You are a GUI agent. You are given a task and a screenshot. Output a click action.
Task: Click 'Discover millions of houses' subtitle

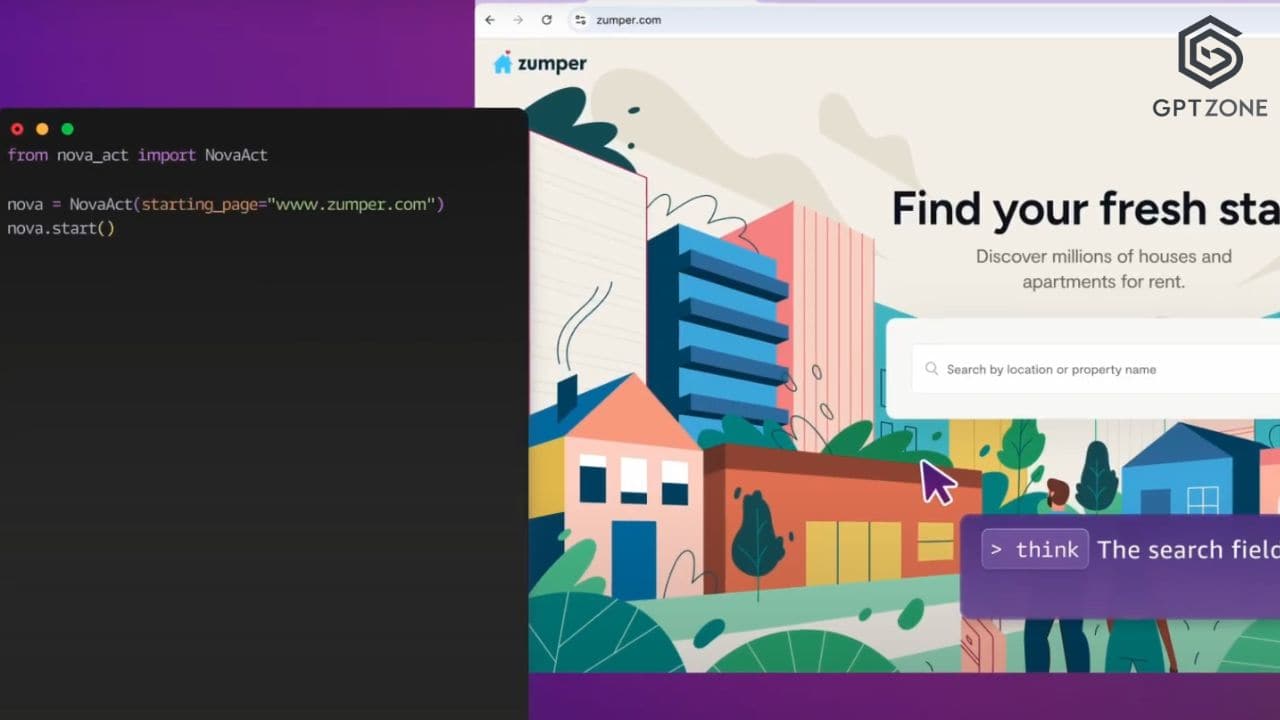click(x=1104, y=269)
